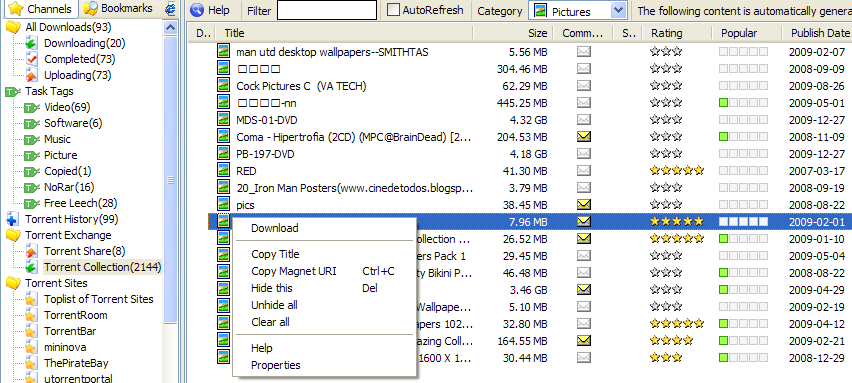Click the popularity bar of Coma - Hipertrofia row
This screenshot has height=383, width=852.
pyautogui.click(x=743, y=136)
